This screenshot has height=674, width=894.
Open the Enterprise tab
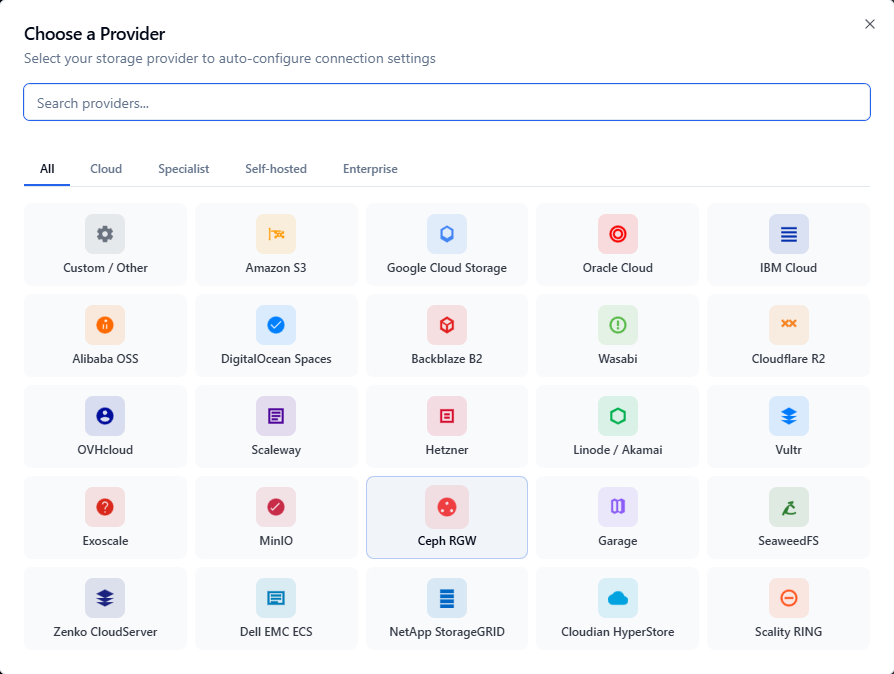[x=370, y=169]
